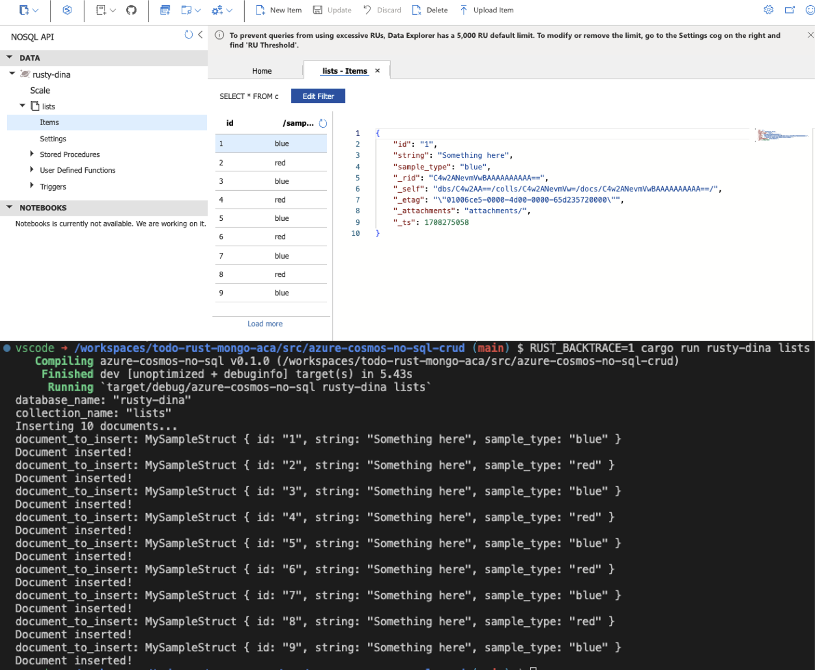Open Settings under lists
Screen dimensions: 815x670
[x=53, y=139]
